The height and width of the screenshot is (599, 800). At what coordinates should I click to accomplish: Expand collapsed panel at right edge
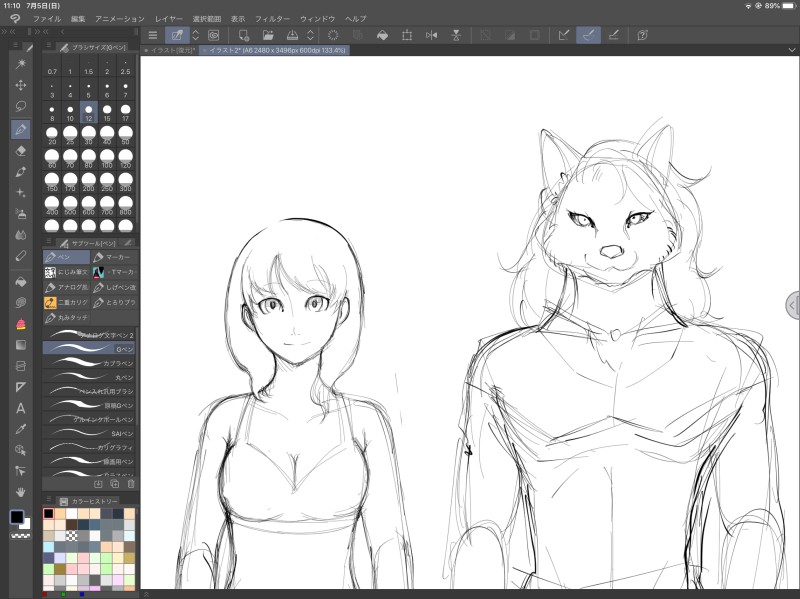tap(793, 305)
